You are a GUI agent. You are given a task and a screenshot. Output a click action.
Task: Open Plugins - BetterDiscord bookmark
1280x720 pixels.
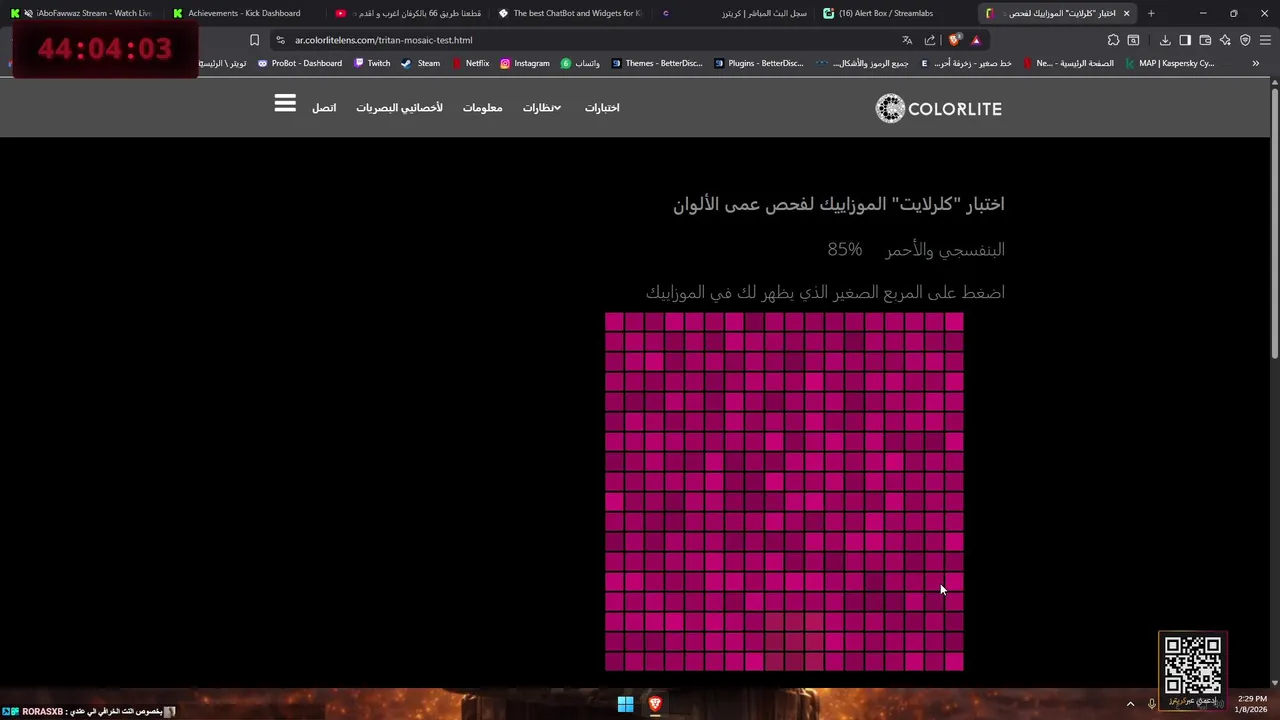click(x=759, y=63)
